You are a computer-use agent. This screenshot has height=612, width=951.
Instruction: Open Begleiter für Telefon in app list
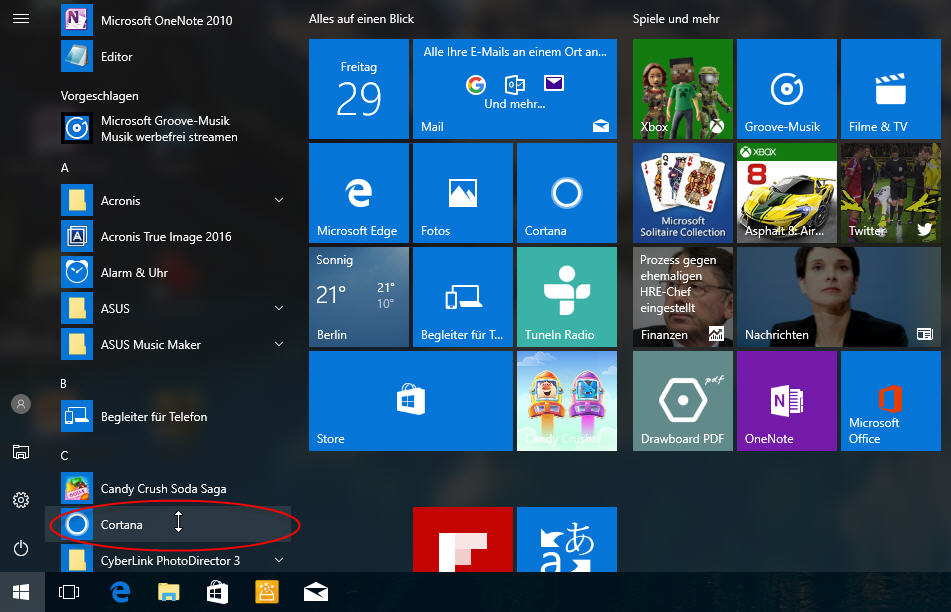[x=169, y=417]
